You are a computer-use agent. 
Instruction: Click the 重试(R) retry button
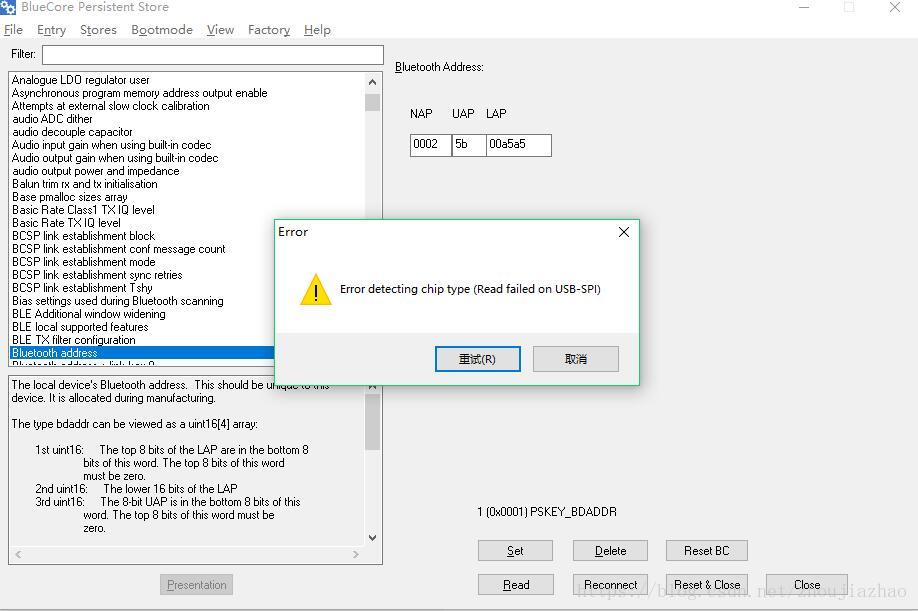coord(477,359)
